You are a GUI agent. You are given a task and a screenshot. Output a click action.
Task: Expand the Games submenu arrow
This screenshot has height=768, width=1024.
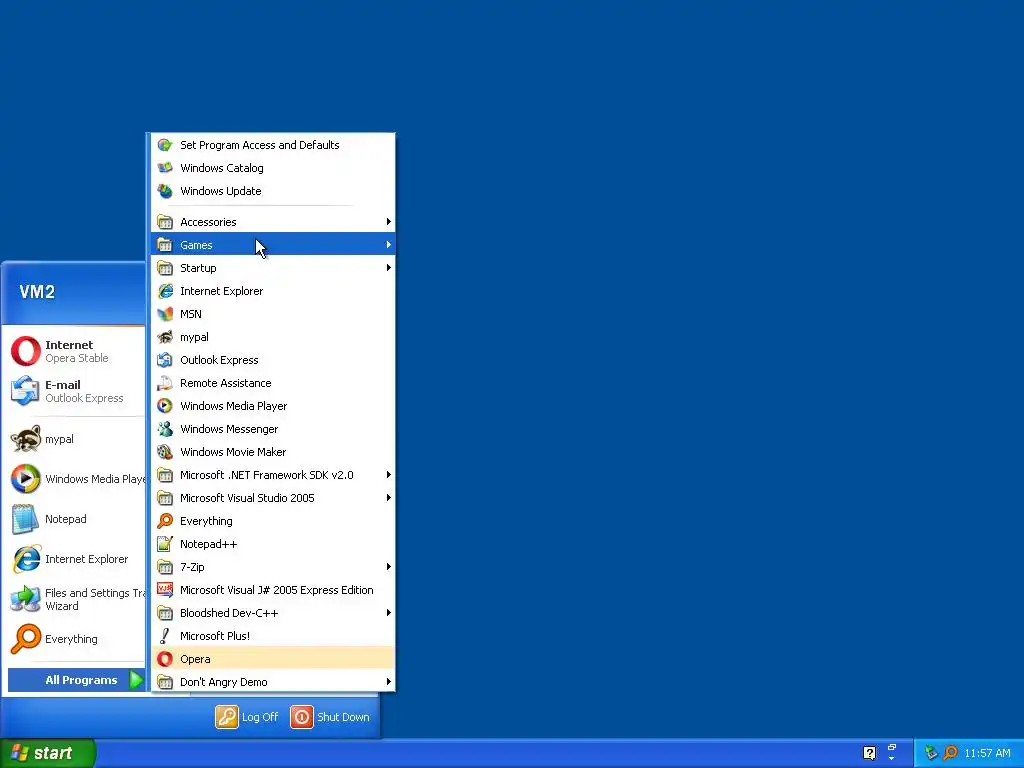389,245
